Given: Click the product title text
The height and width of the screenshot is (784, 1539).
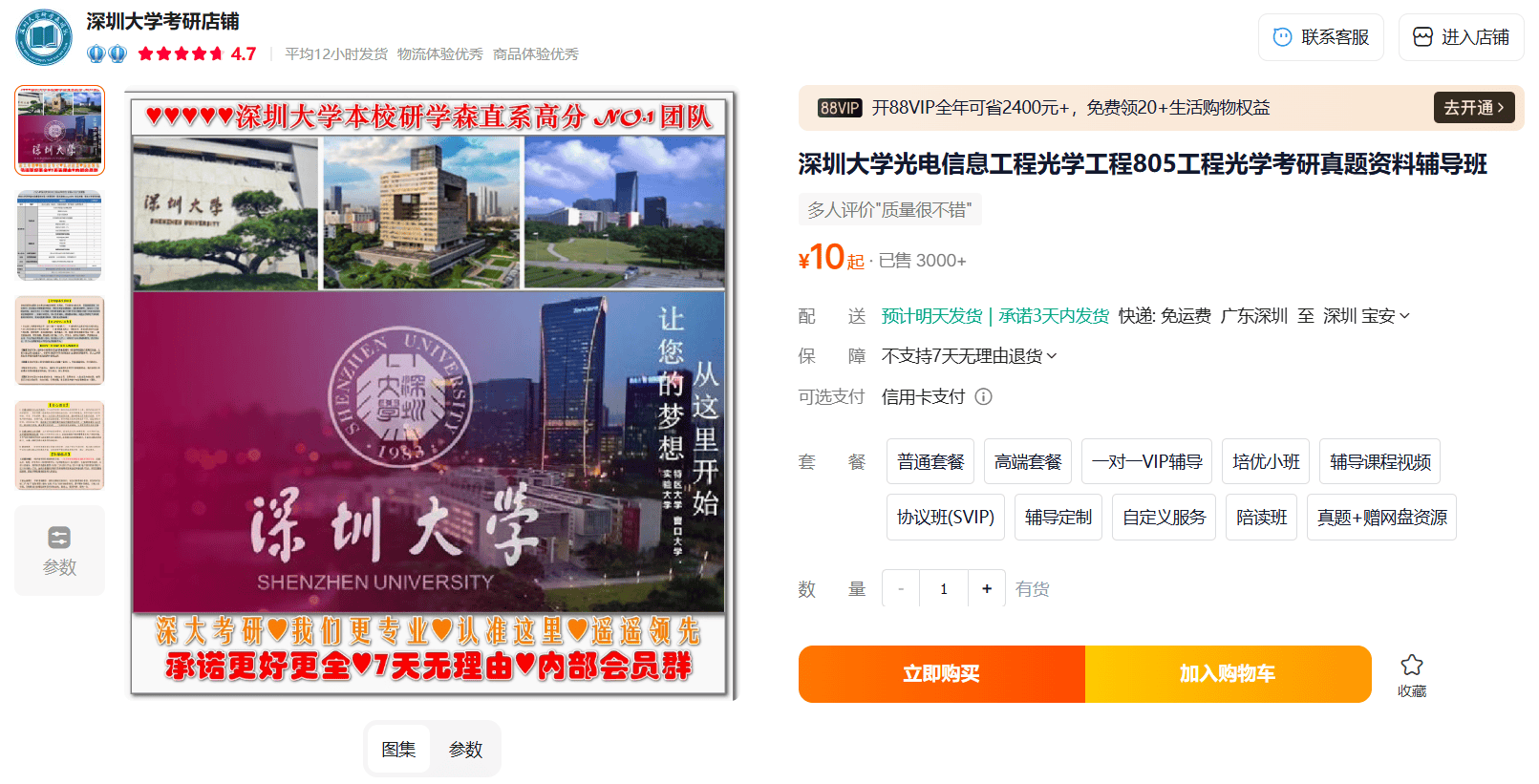Looking at the screenshot, I should [x=1143, y=164].
